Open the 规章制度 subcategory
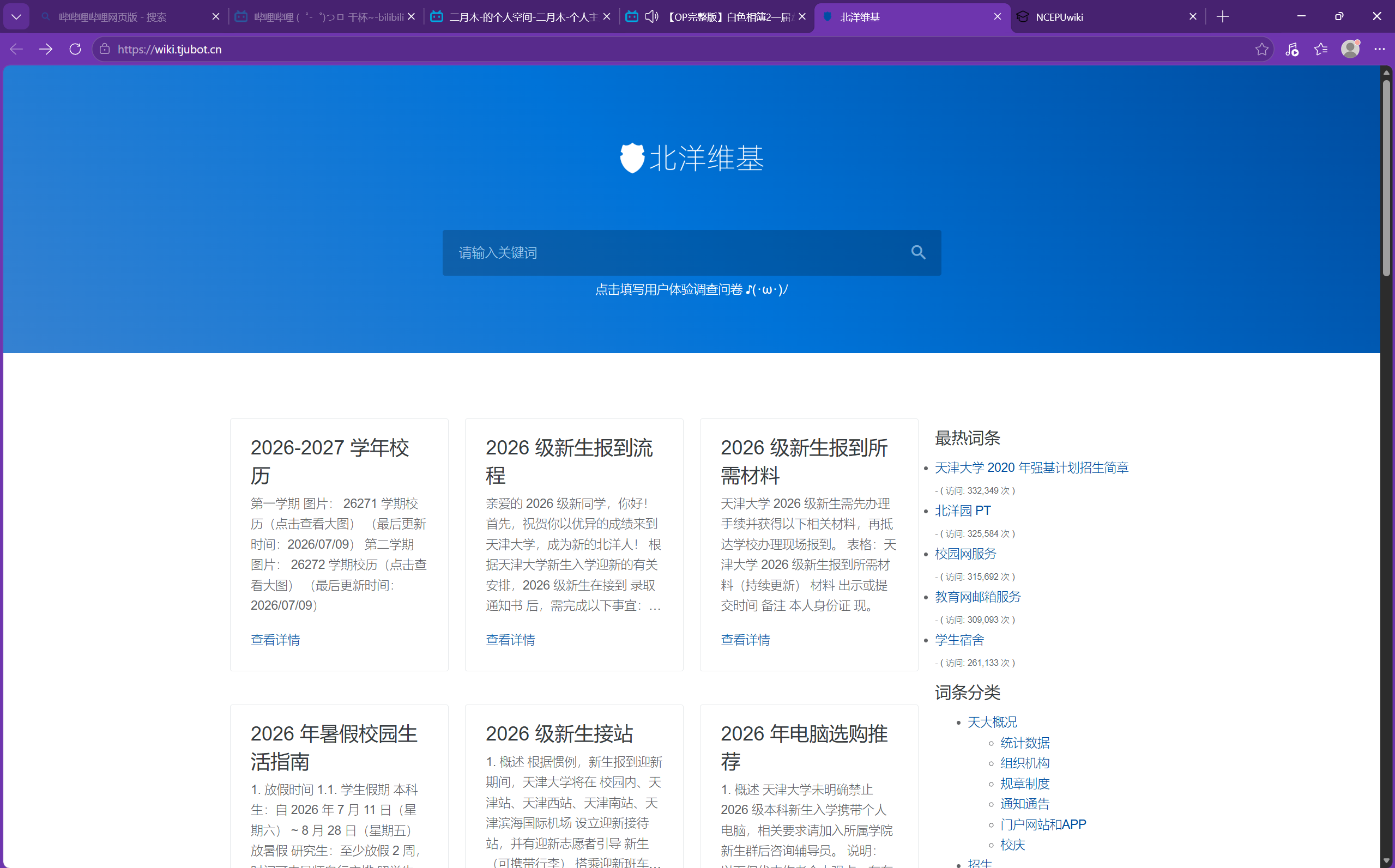 [1024, 784]
